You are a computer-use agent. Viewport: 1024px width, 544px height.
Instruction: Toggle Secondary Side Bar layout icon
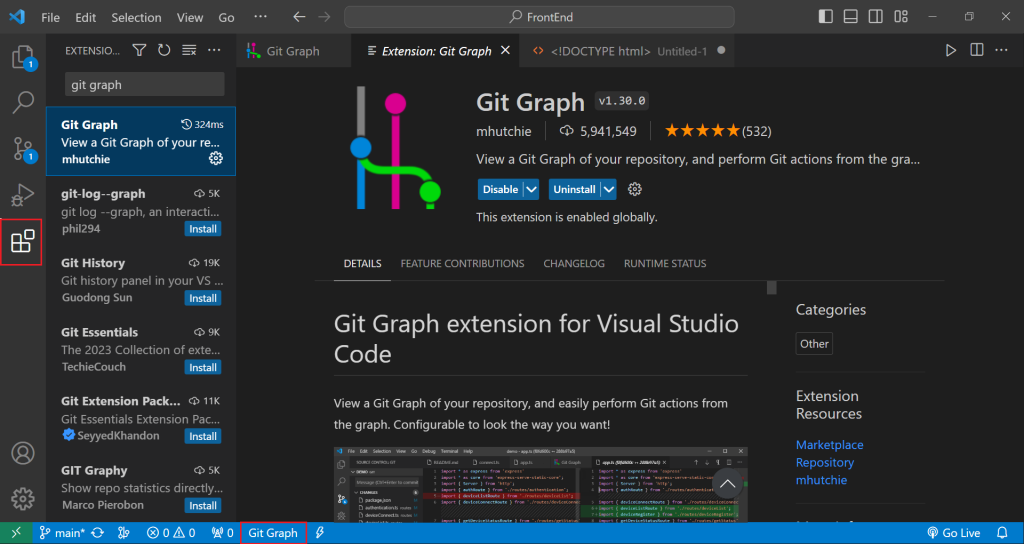click(x=876, y=17)
